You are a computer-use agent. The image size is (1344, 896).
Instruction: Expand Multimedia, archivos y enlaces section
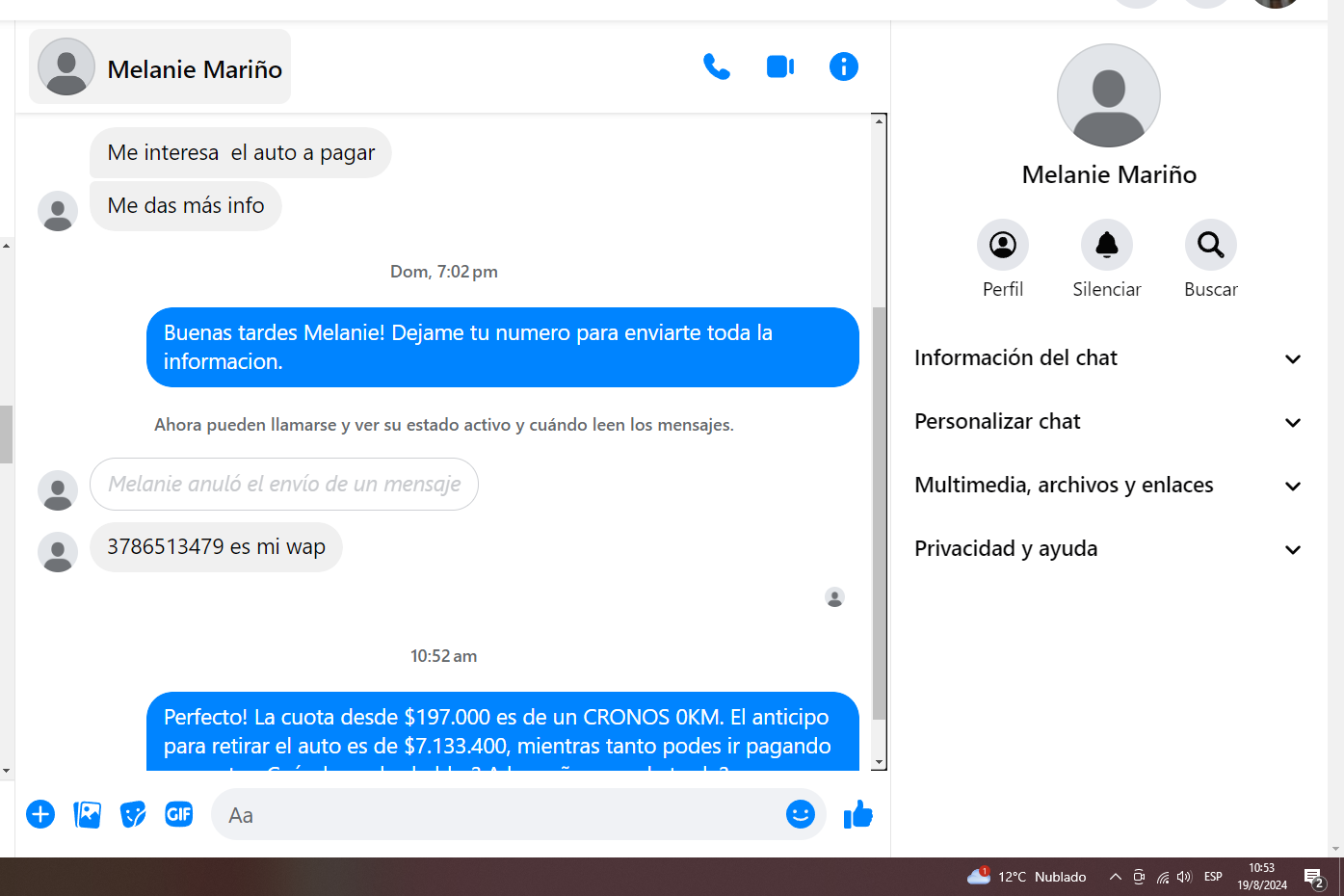point(1108,486)
